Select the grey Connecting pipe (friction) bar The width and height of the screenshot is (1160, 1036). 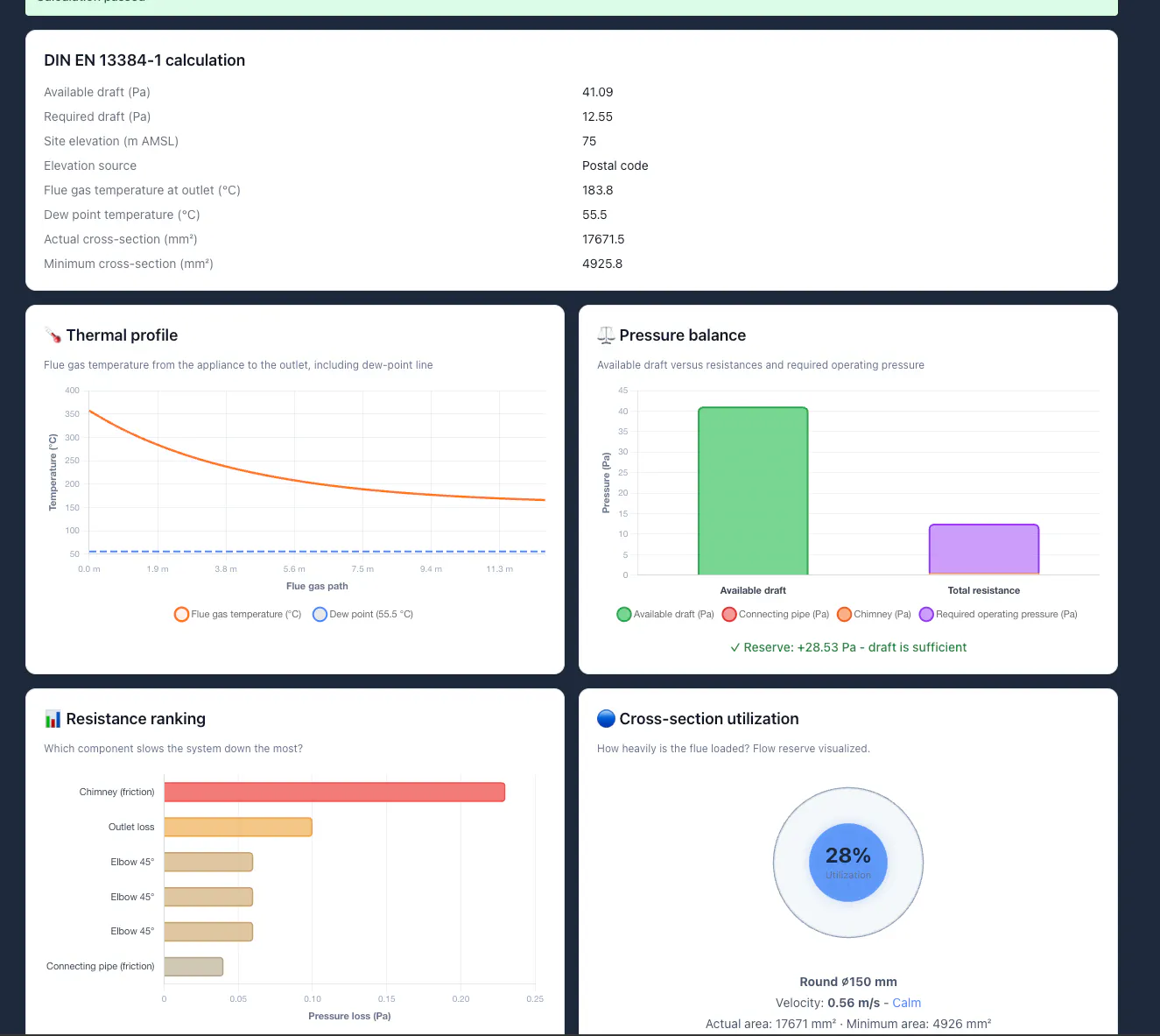coord(193,967)
